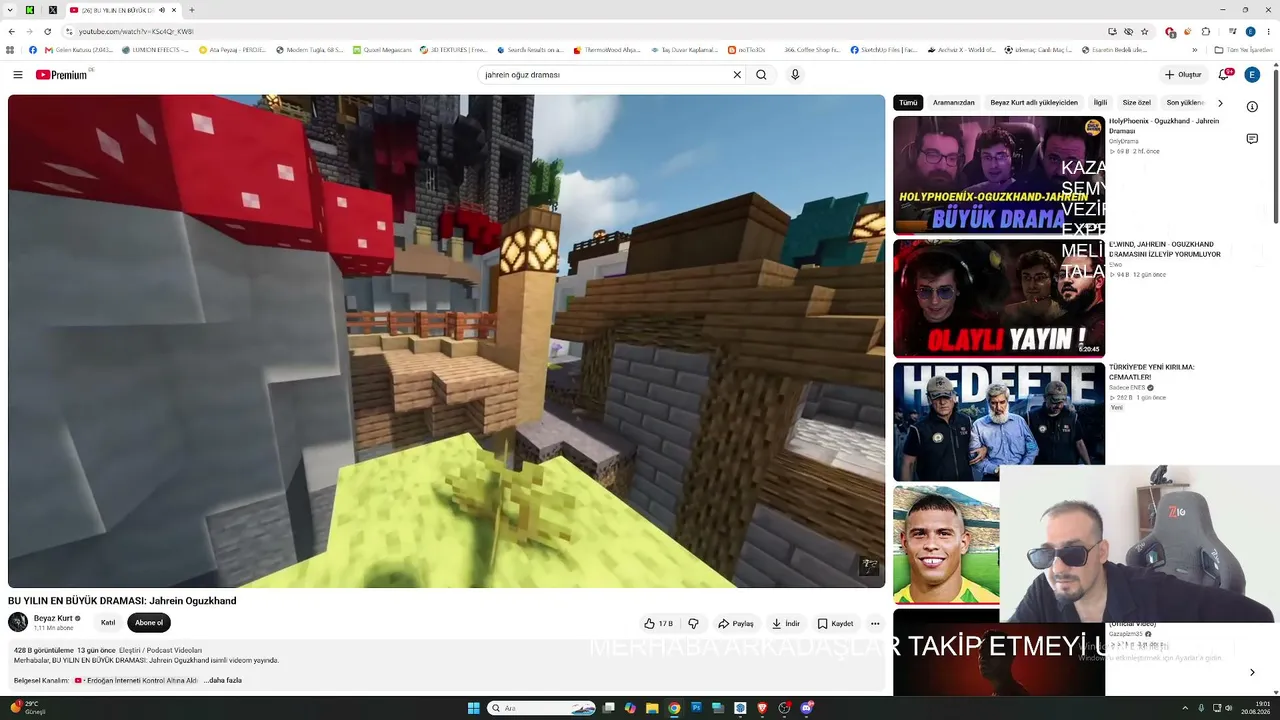The height and width of the screenshot is (720, 1280).
Task: Close the YouTube browser tab
Action: click(174, 10)
